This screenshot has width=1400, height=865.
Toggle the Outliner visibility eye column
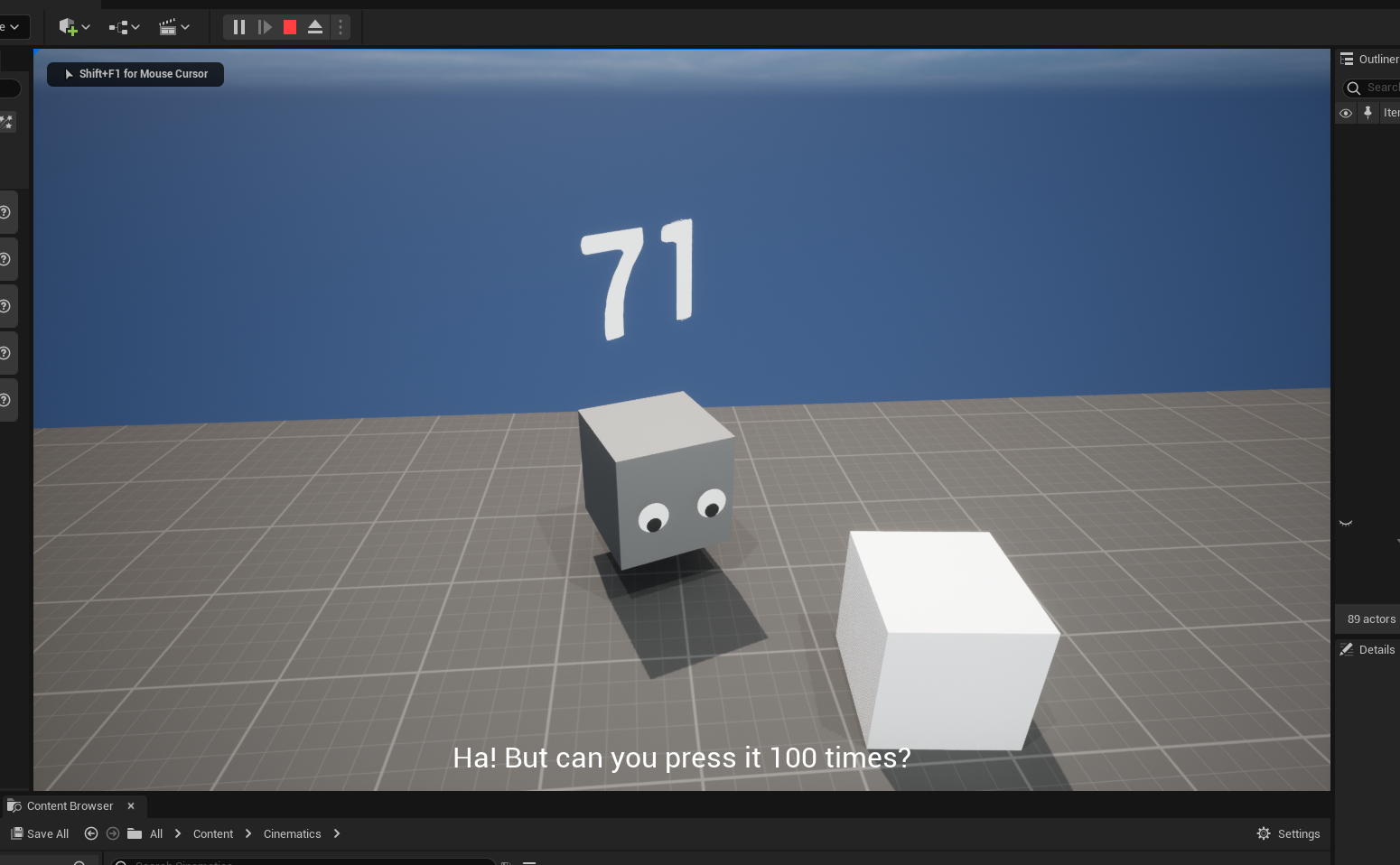click(1346, 113)
